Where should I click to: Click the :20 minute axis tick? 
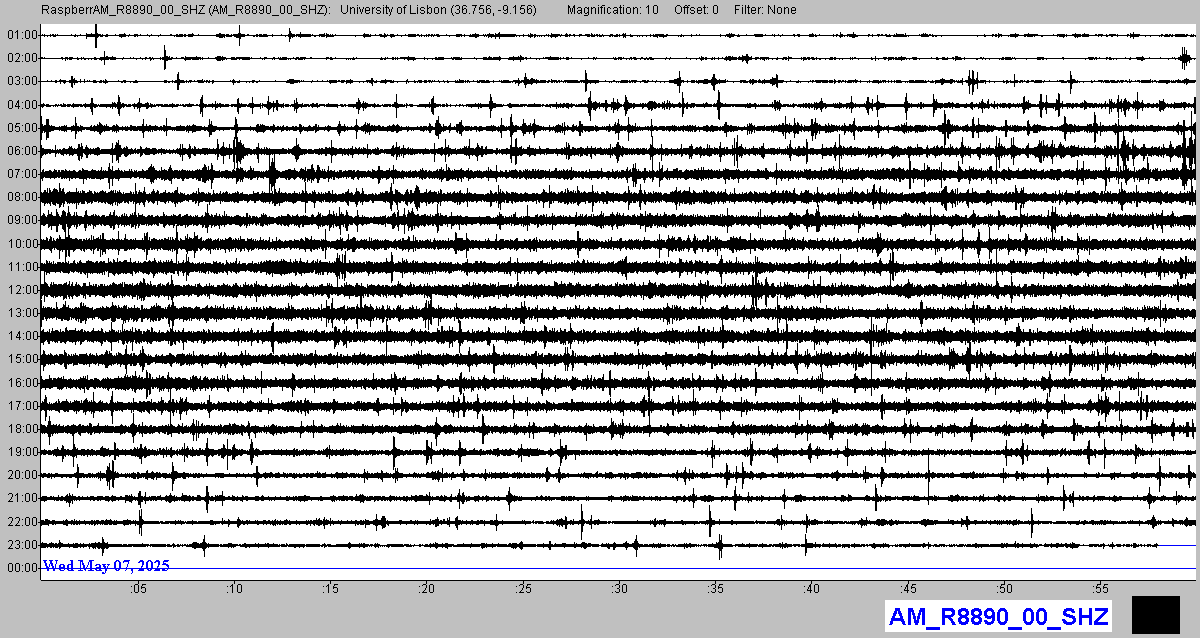[x=427, y=589]
